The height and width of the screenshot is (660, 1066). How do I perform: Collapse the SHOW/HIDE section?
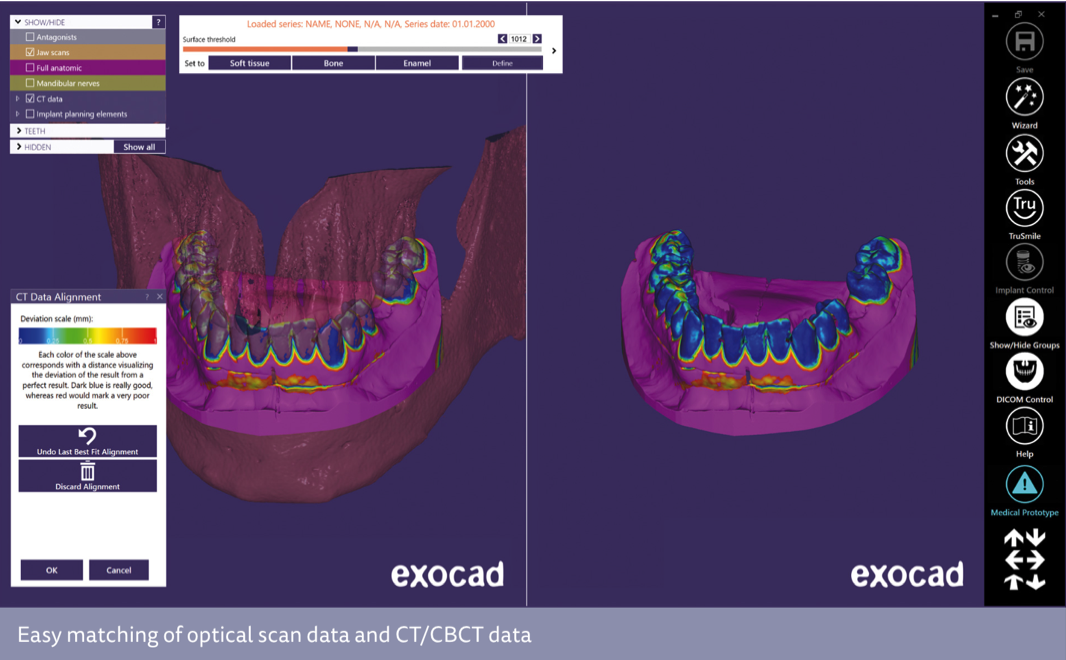pyautogui.click(x=18, y=22)
